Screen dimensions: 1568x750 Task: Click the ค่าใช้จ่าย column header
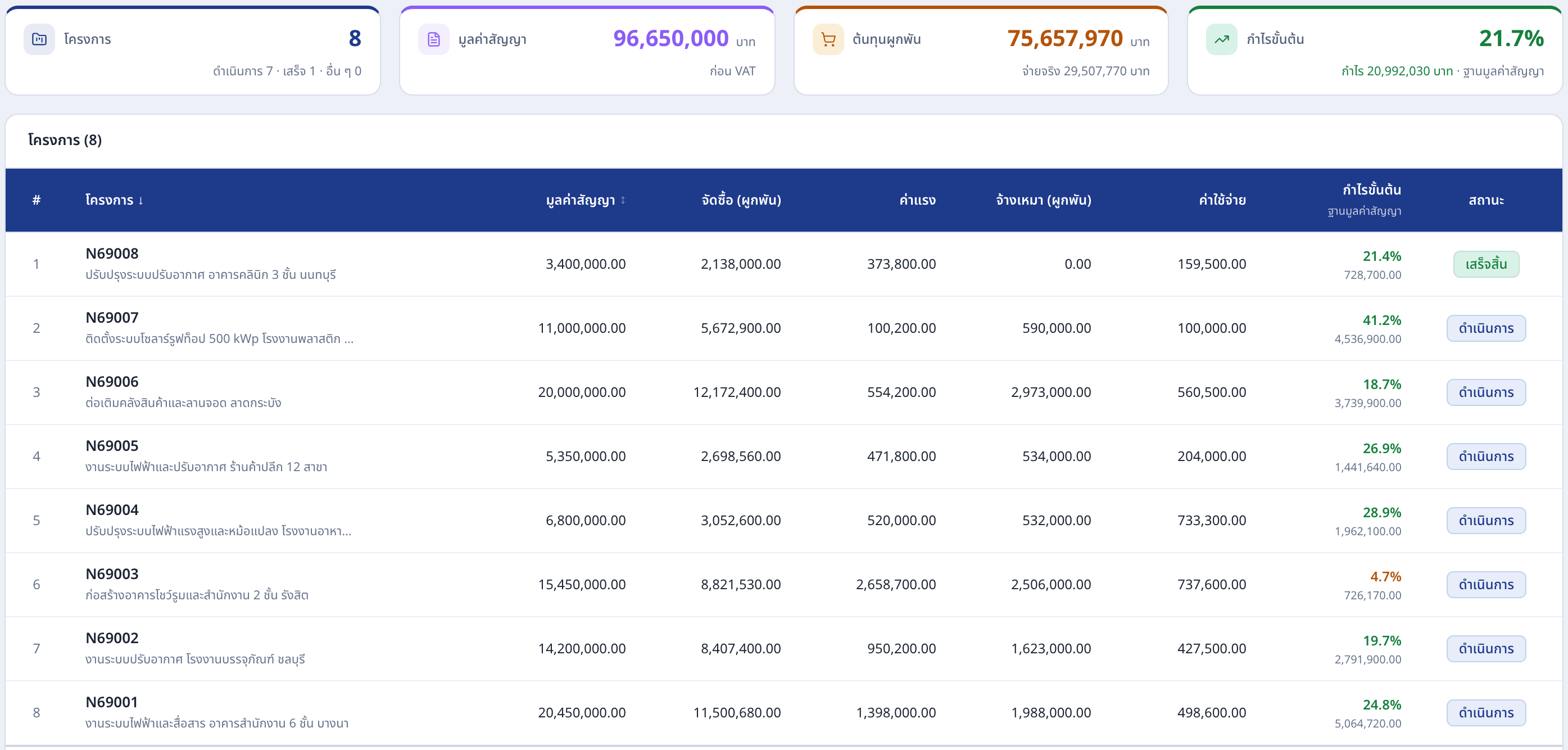pyautogui.click(x=1222, y=200)
